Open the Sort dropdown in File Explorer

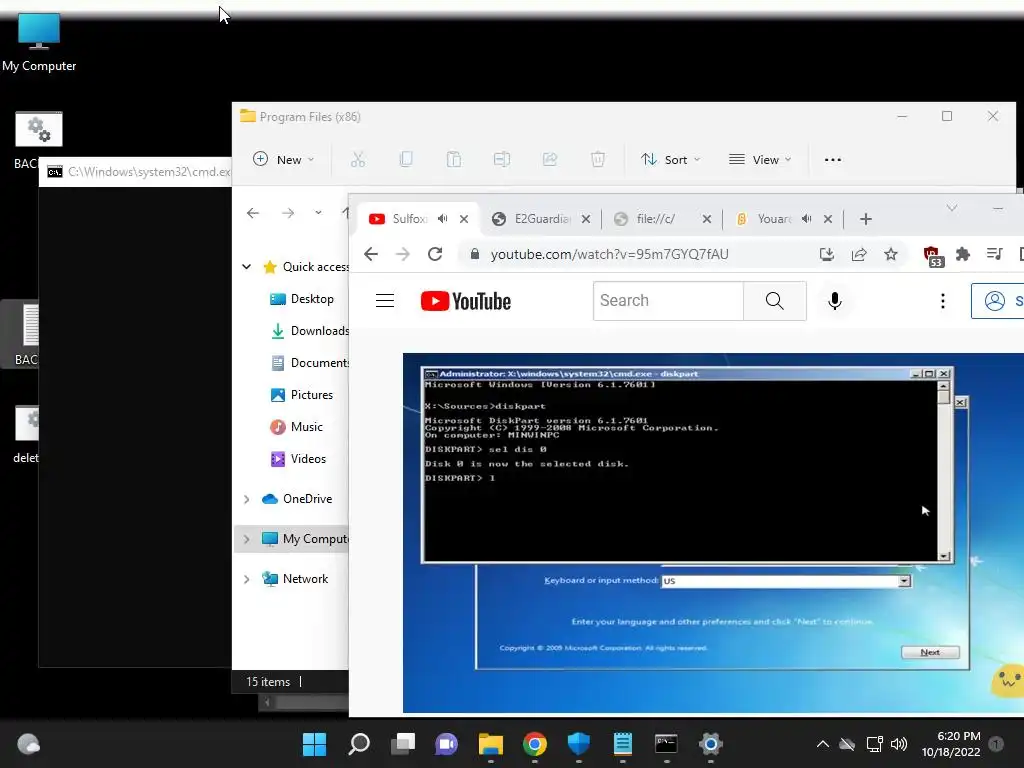[x=671, y=159]
